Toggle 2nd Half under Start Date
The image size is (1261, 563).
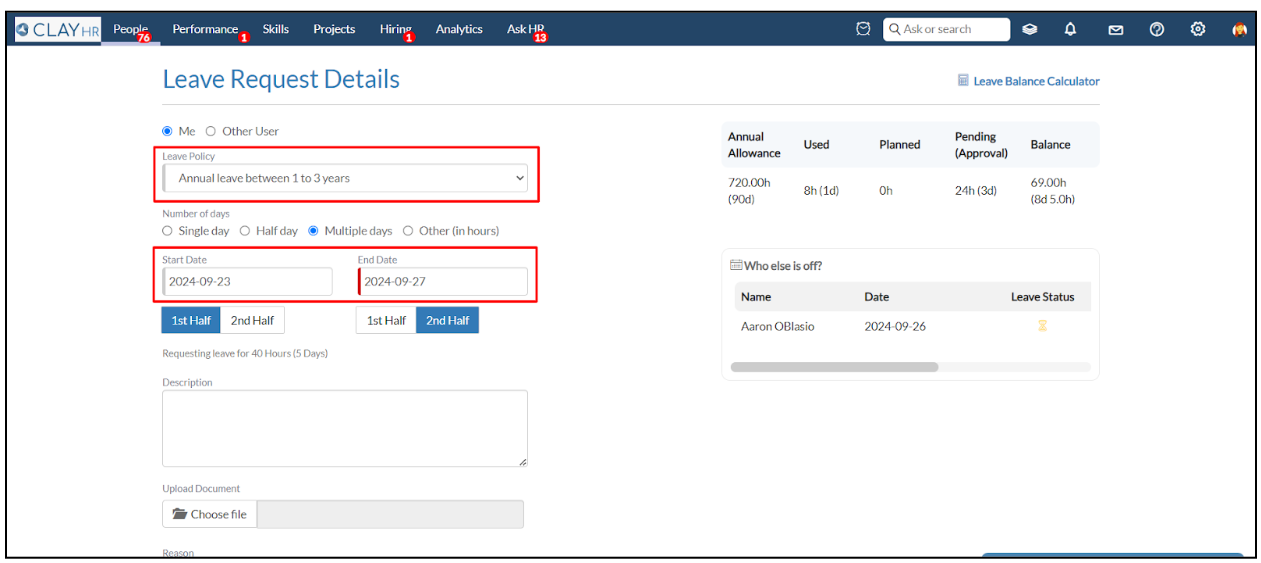click(252, 320)
